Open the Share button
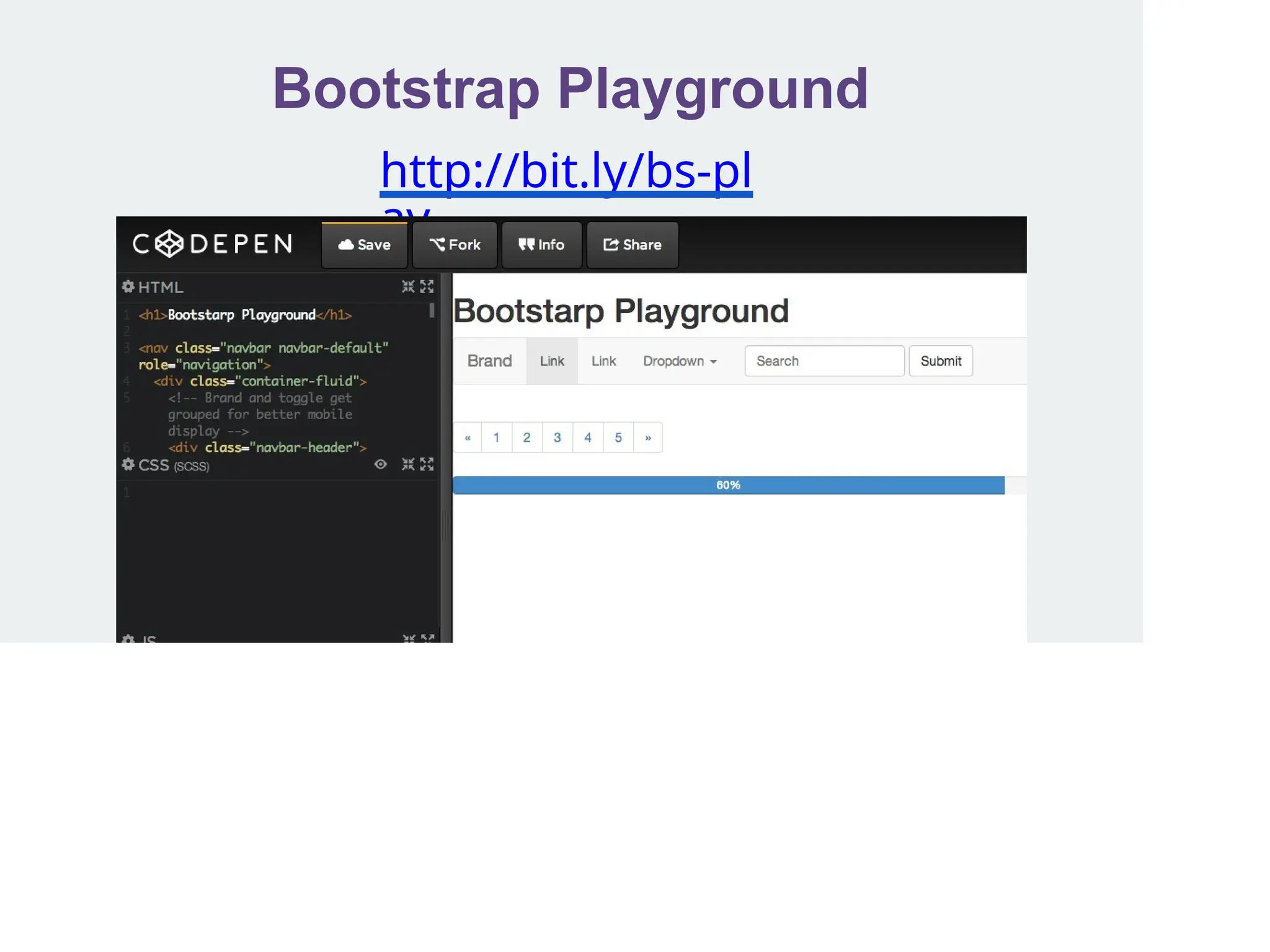 (x=633, y=245)
